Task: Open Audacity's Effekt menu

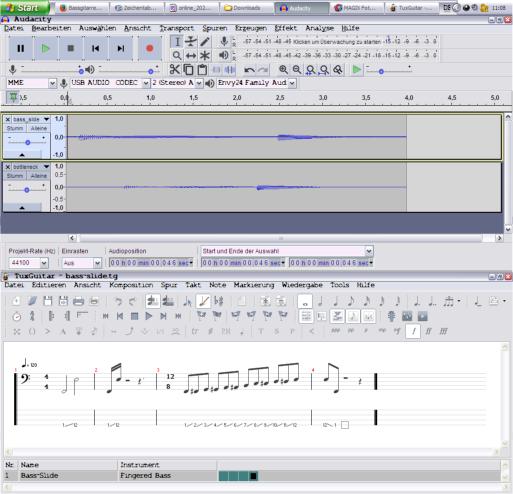Action: click(286, 28)
